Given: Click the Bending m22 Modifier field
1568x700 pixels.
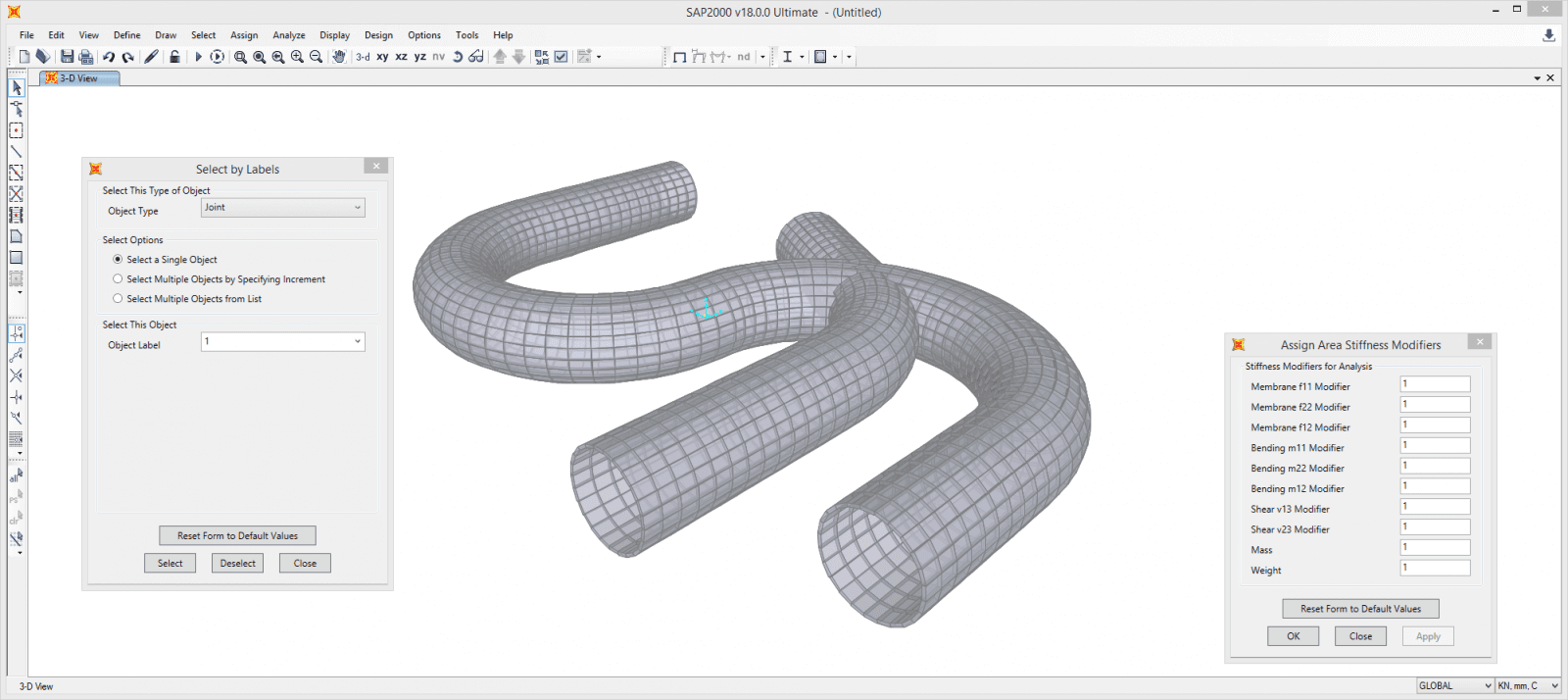Looking at the screenshot, I should 1435,466.
